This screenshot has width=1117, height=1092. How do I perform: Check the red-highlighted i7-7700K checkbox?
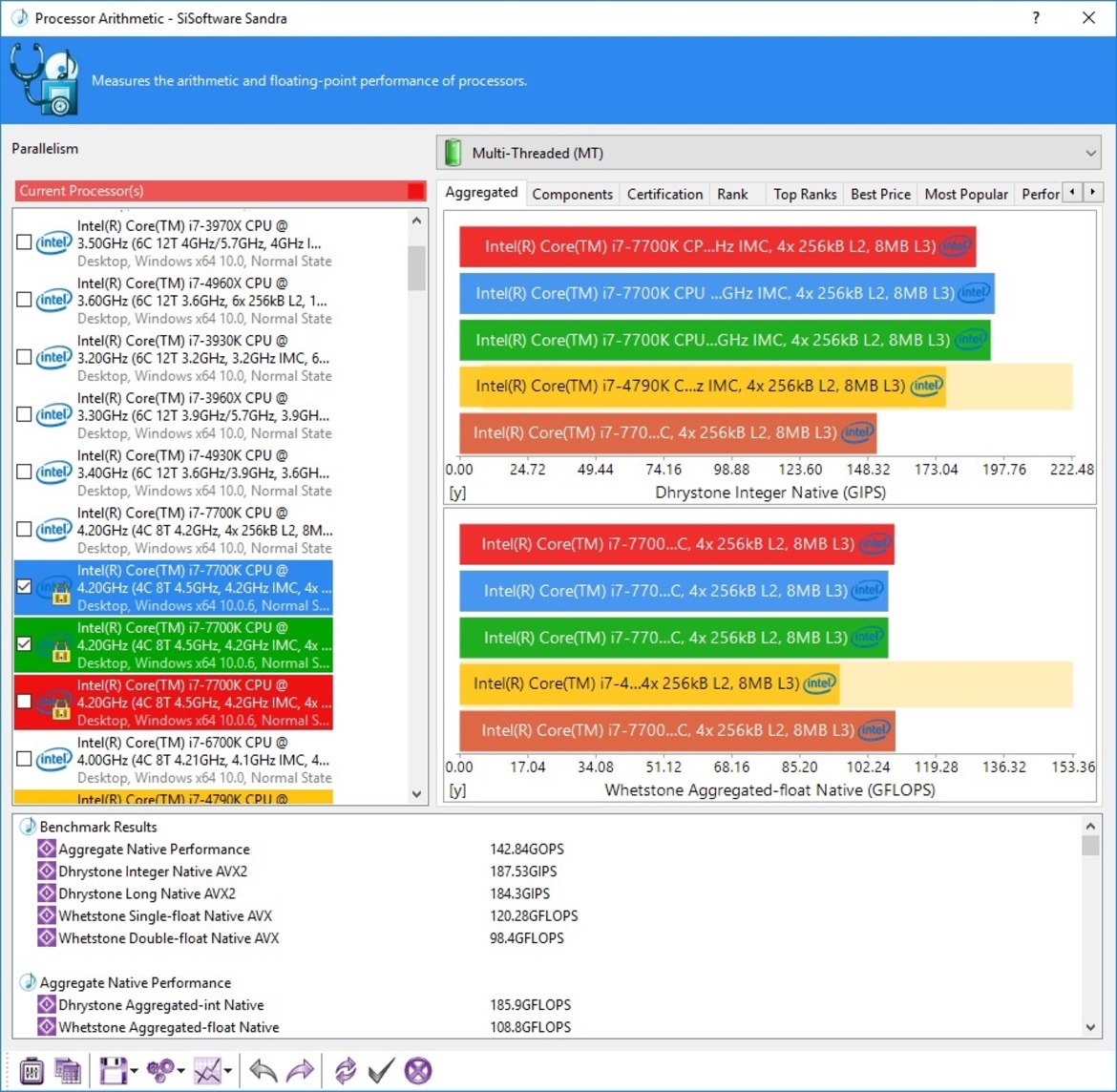click(x=24, y=702)
